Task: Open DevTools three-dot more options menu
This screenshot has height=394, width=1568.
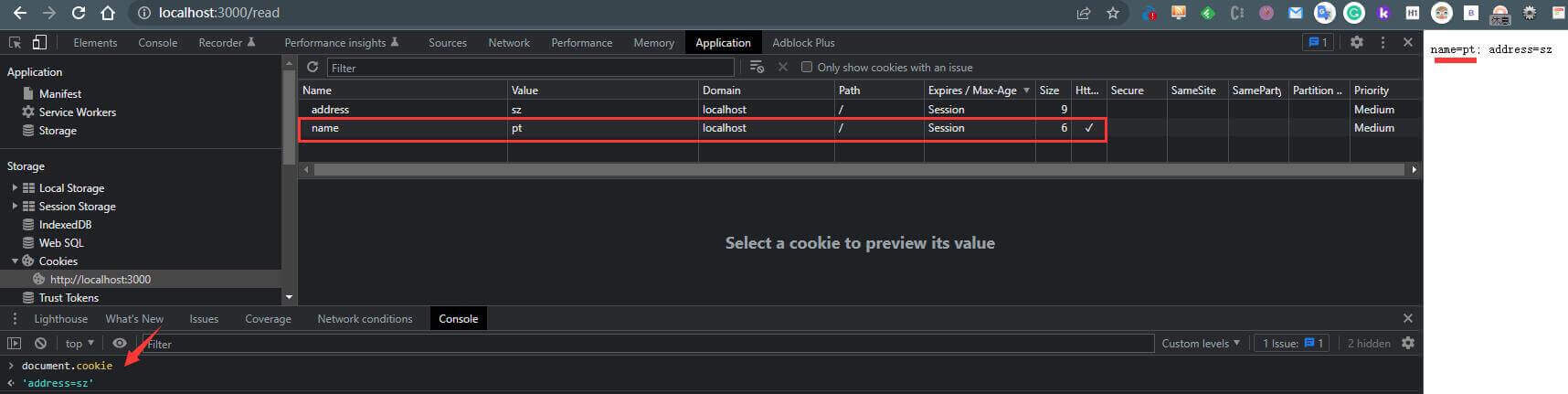Action: pyautogui.click(x=1383, y=42)
